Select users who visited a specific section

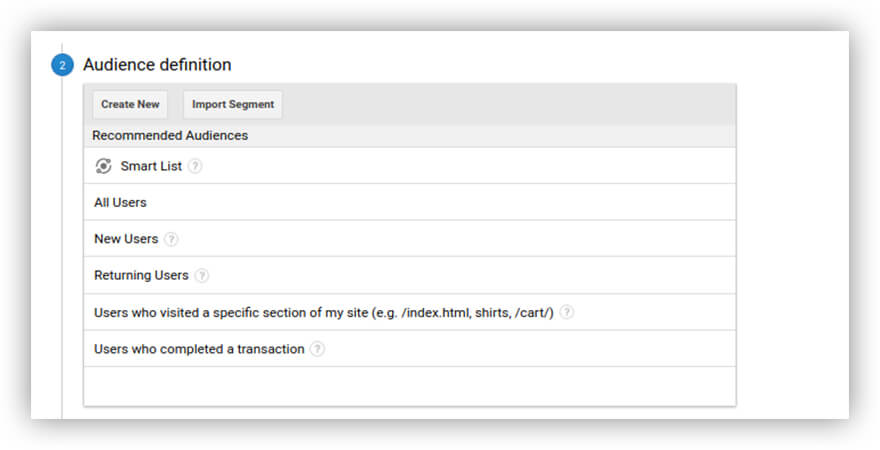[x=324, y=312]
